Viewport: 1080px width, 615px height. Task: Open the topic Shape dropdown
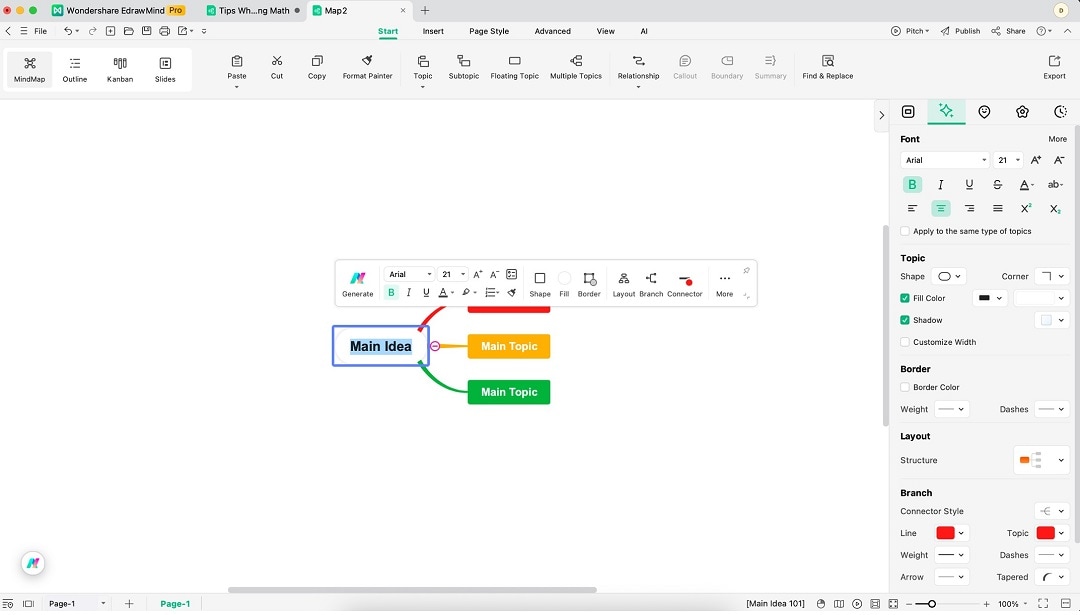tap(948, 276)
